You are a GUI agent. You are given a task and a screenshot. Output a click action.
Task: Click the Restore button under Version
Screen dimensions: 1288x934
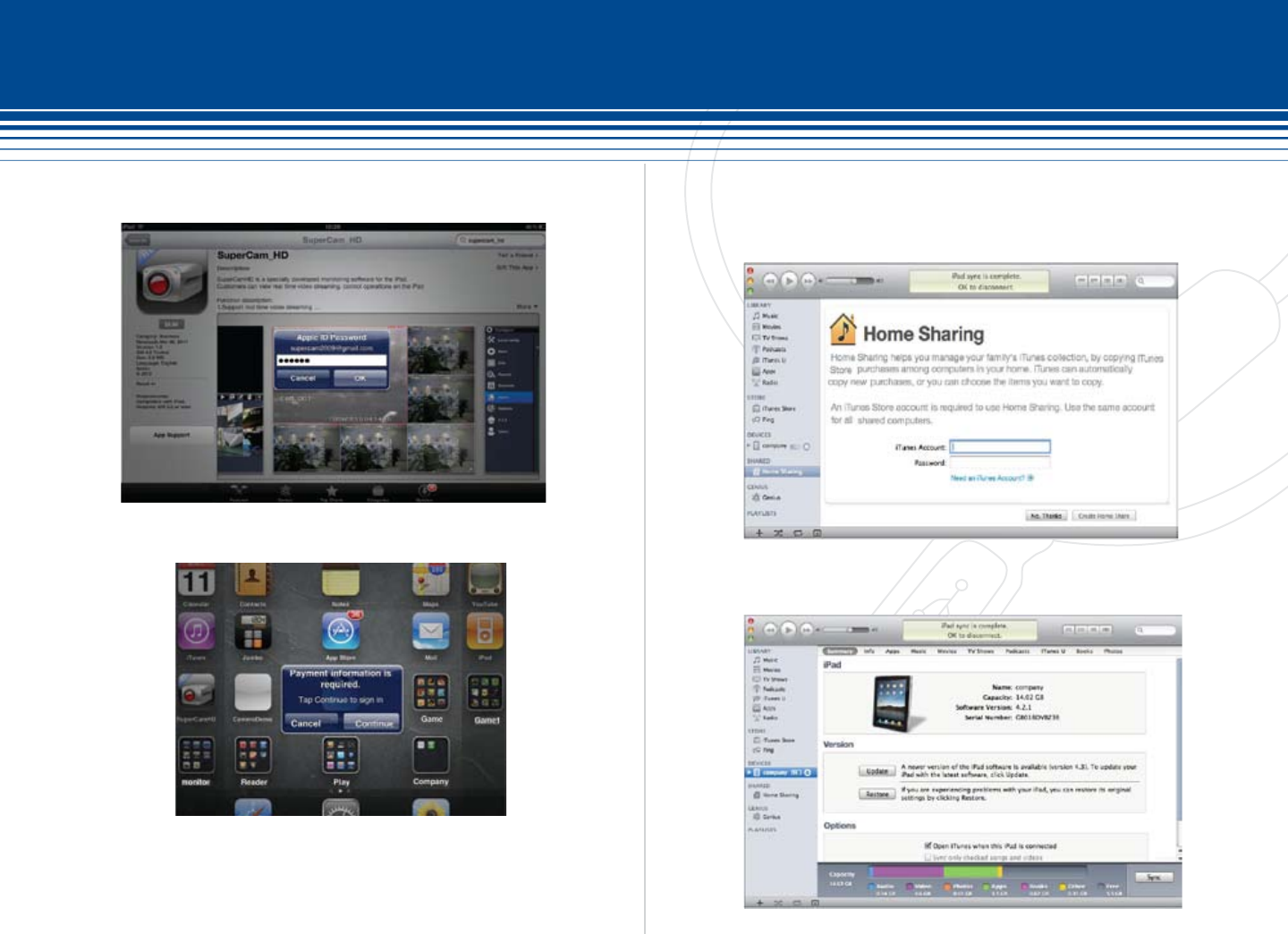tap(877, 794)
